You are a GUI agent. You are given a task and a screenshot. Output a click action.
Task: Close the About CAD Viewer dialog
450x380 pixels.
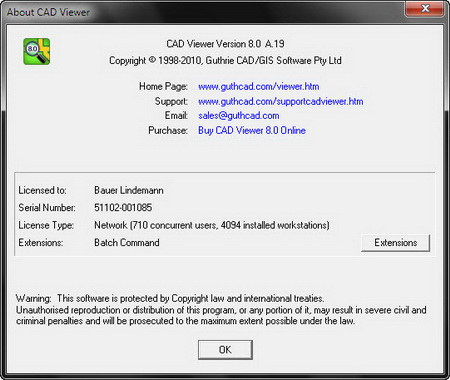pos(425,8)
